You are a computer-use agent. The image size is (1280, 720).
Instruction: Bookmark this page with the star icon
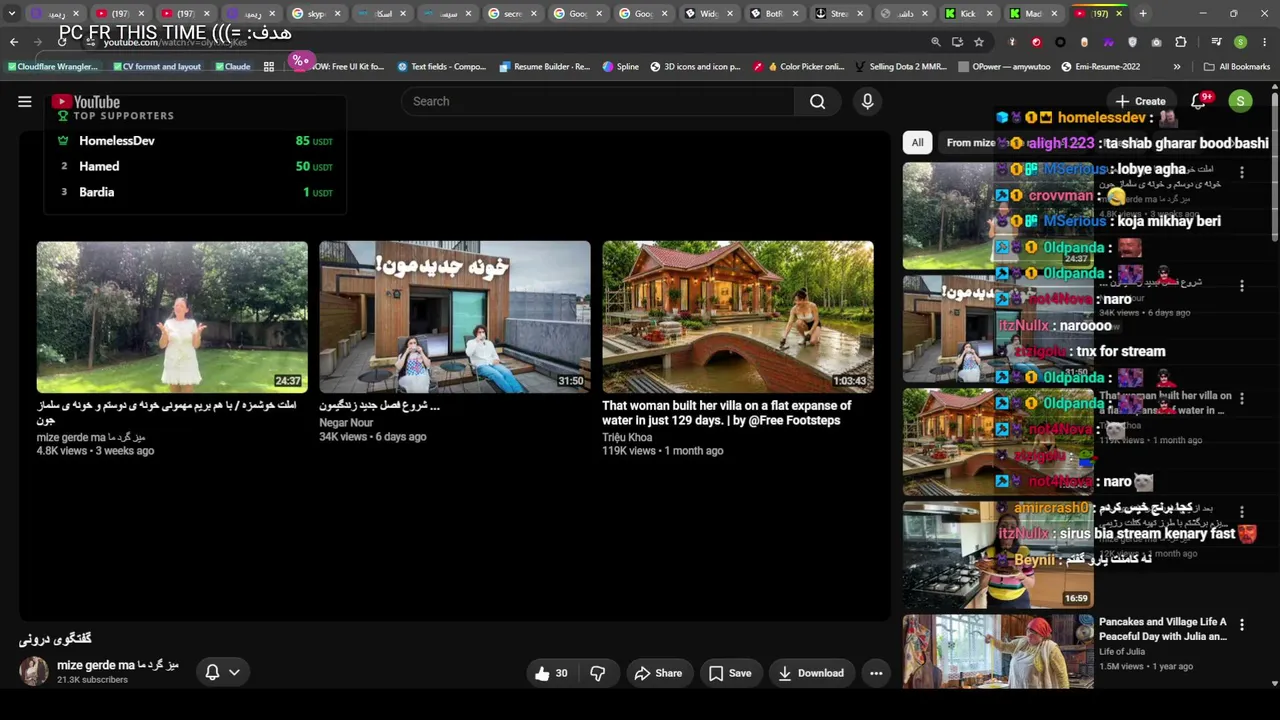coord(979,42)
